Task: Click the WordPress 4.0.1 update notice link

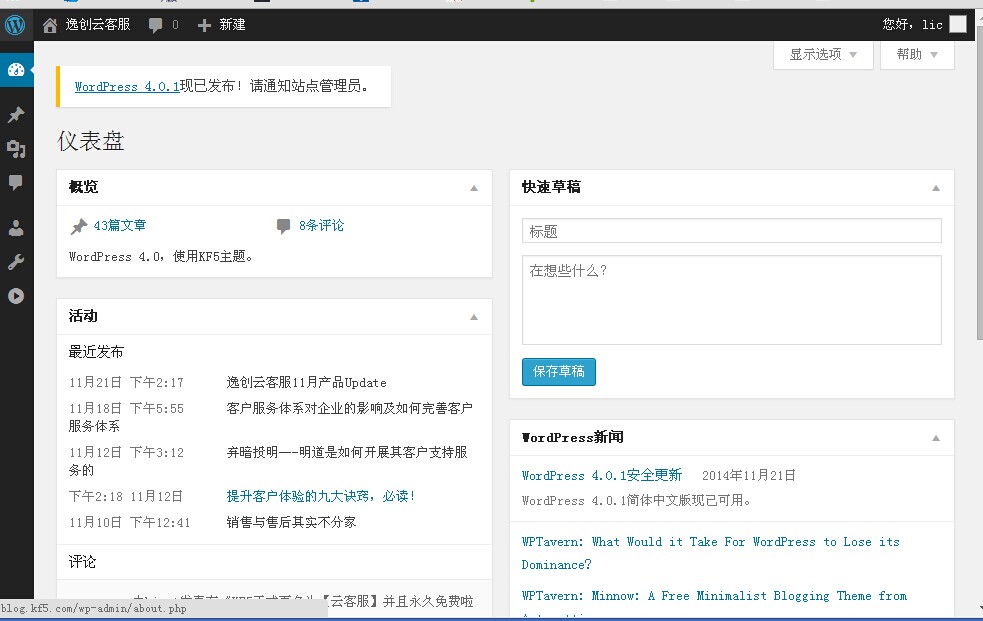Action: point(127,86)
